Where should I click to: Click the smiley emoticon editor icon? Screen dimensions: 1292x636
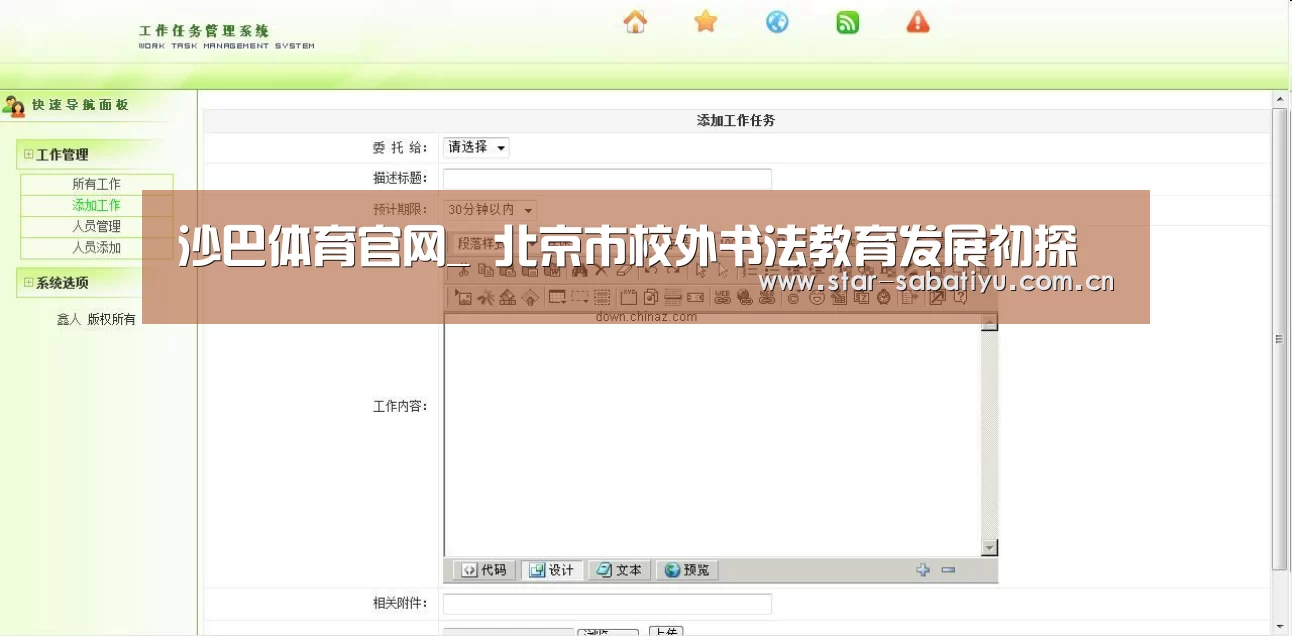(x=816, y=297)
